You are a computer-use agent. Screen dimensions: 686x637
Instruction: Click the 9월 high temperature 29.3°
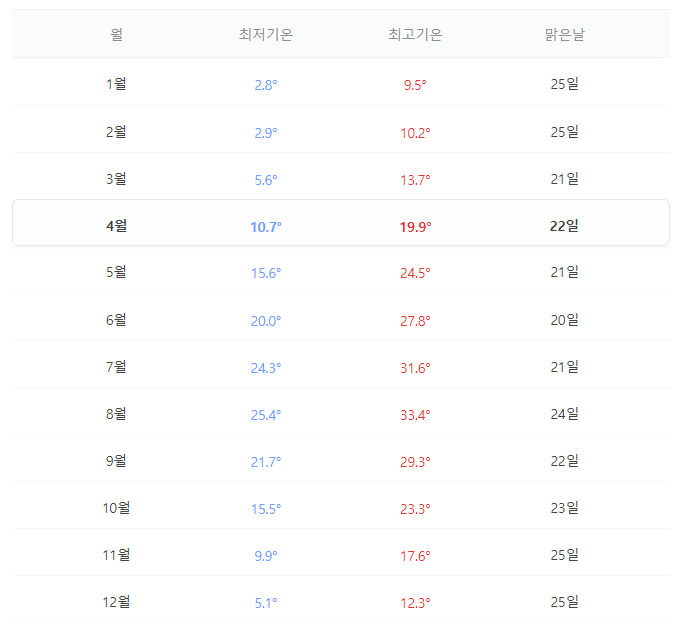[x=415, y=462]
